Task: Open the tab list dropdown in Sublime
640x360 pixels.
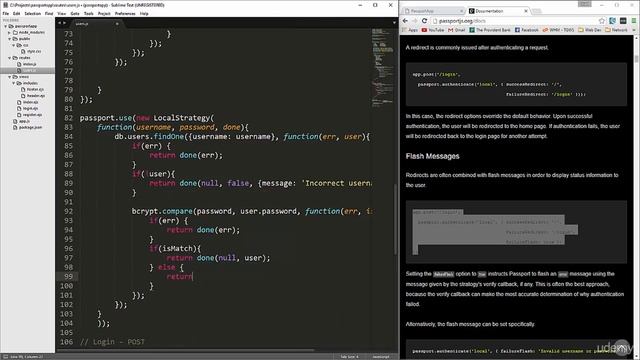Action: tap(394, 23)
